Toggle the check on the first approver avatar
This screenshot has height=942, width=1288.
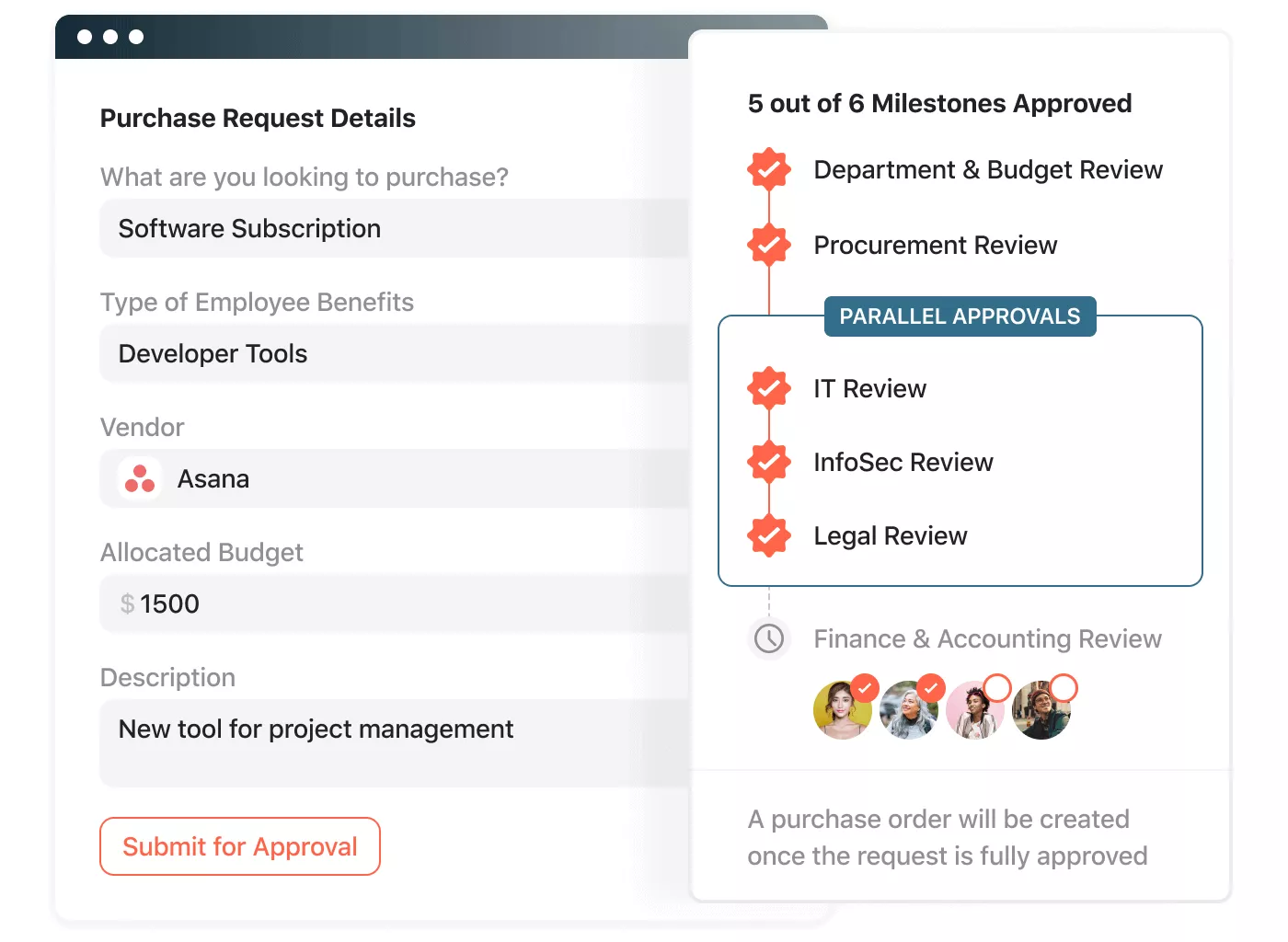(x=865, y=687)
